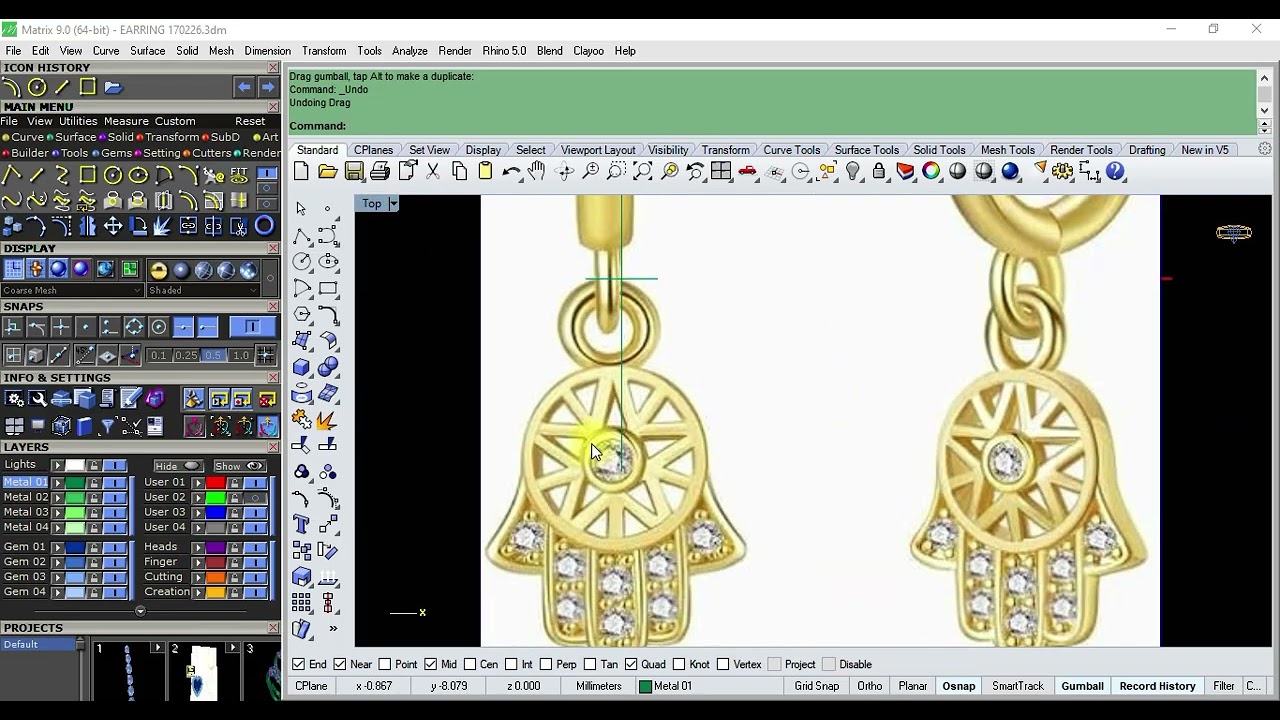The height and width of the screenshot is (720, 1280).
Task: Click the Show button in Layers panel
Action: [x=239, y=466]
